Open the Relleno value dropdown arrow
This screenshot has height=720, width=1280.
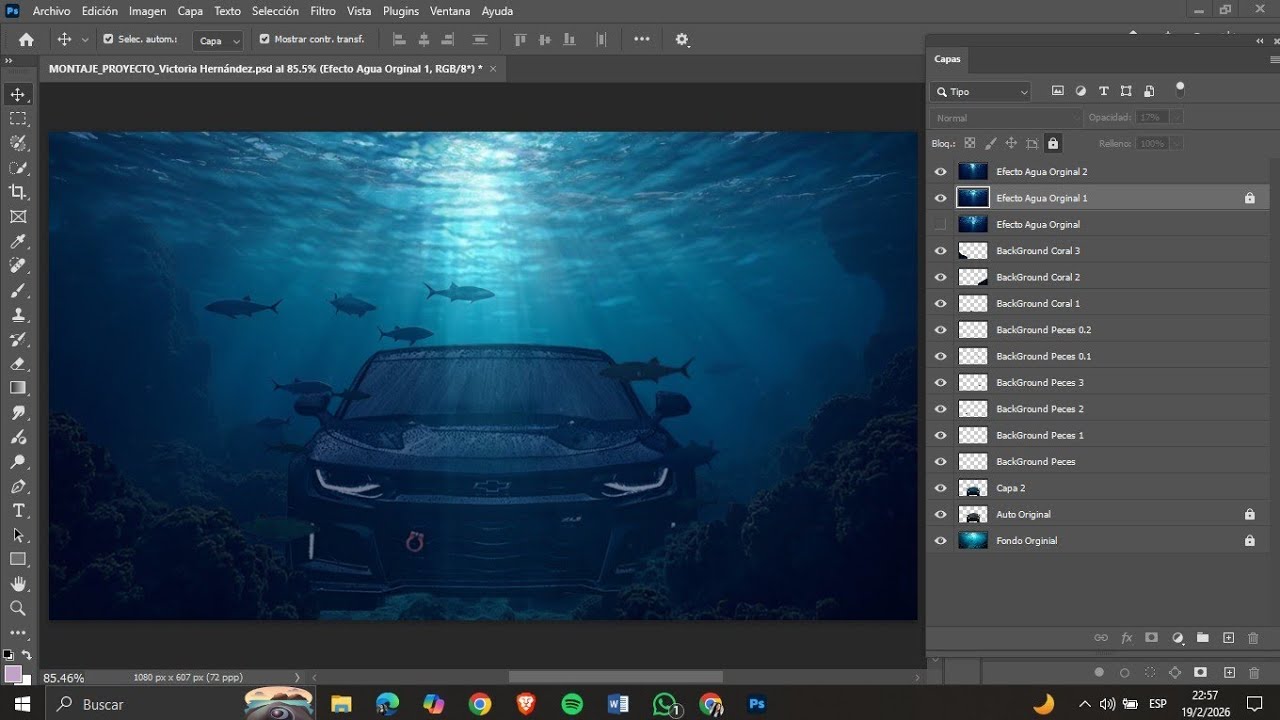[x=1176, y=144]
